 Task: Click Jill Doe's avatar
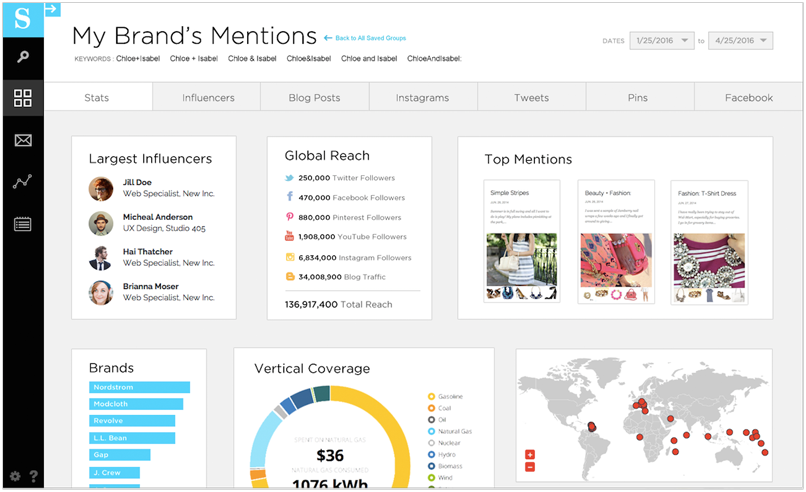[101, 189]
